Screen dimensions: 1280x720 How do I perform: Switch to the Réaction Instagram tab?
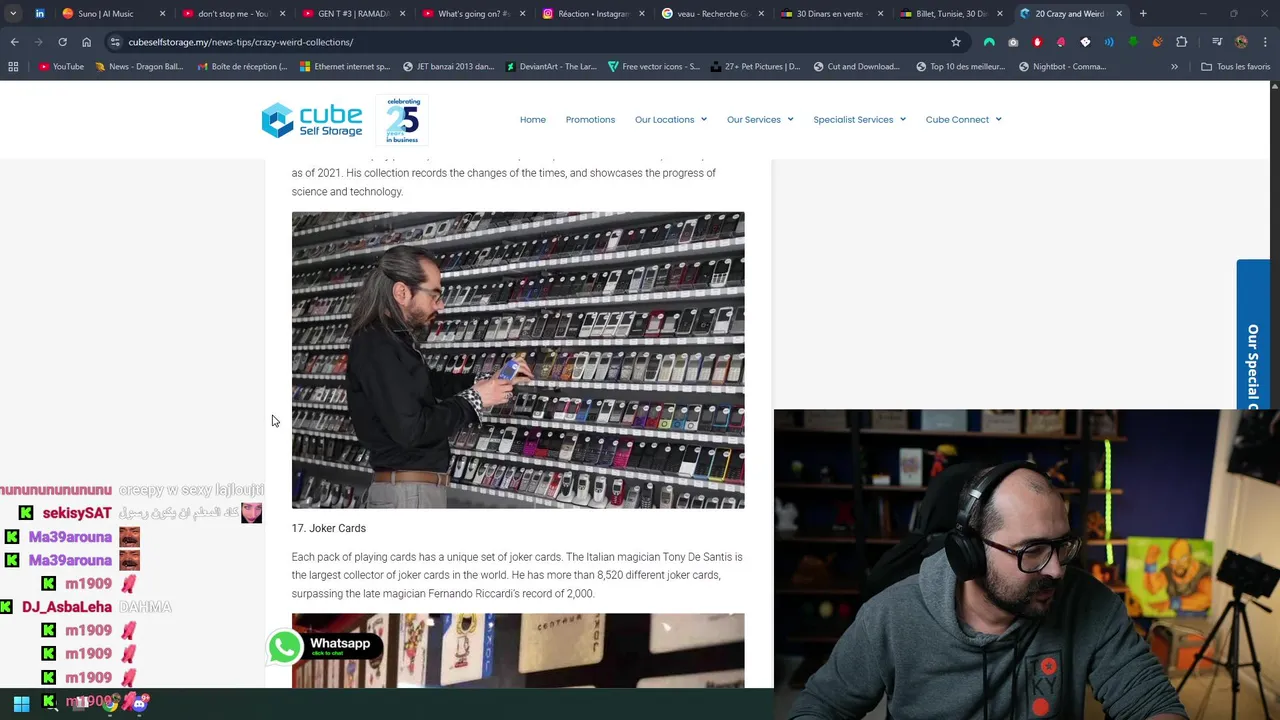[592, 14]
